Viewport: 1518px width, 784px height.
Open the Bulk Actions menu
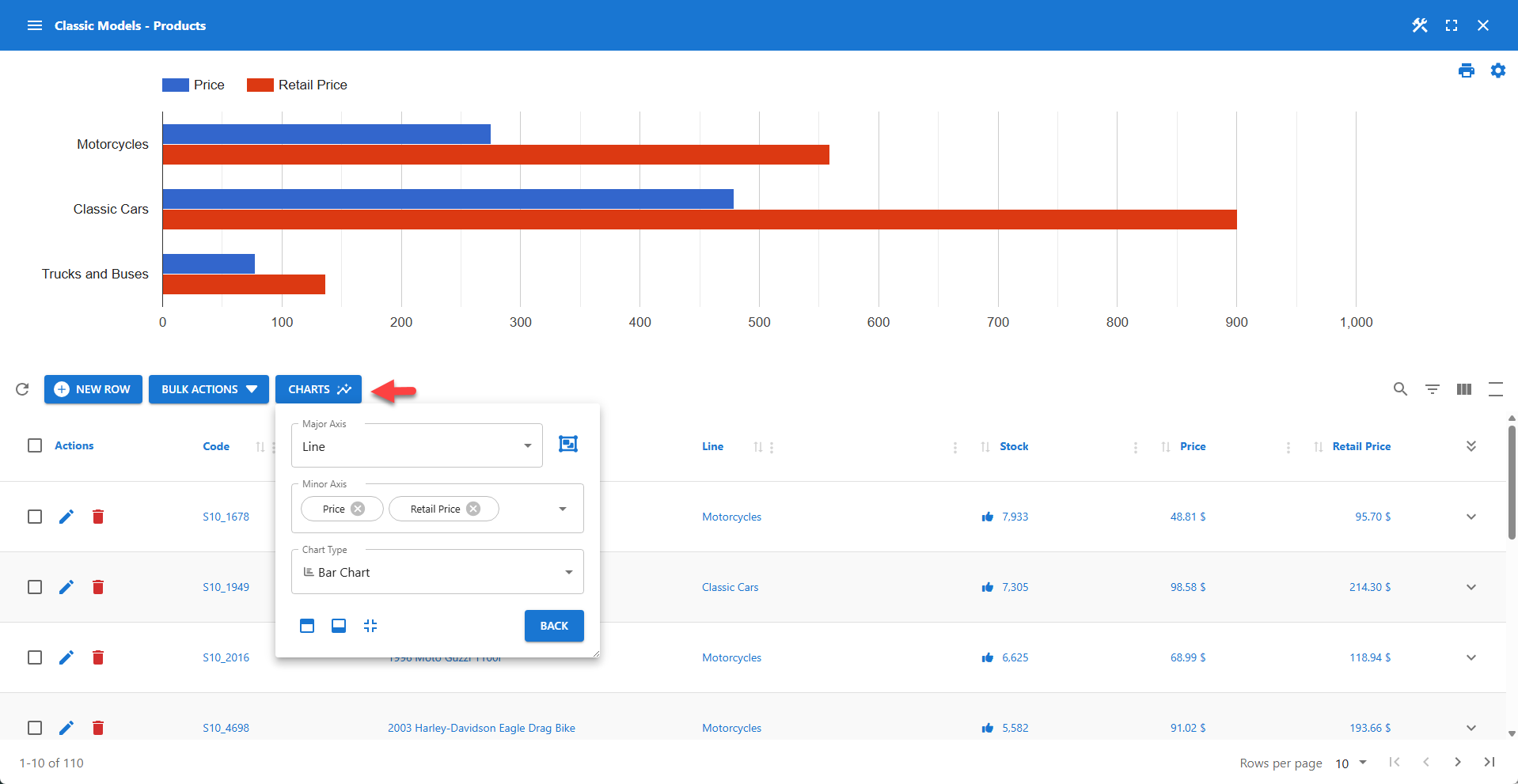pos(208,389)
